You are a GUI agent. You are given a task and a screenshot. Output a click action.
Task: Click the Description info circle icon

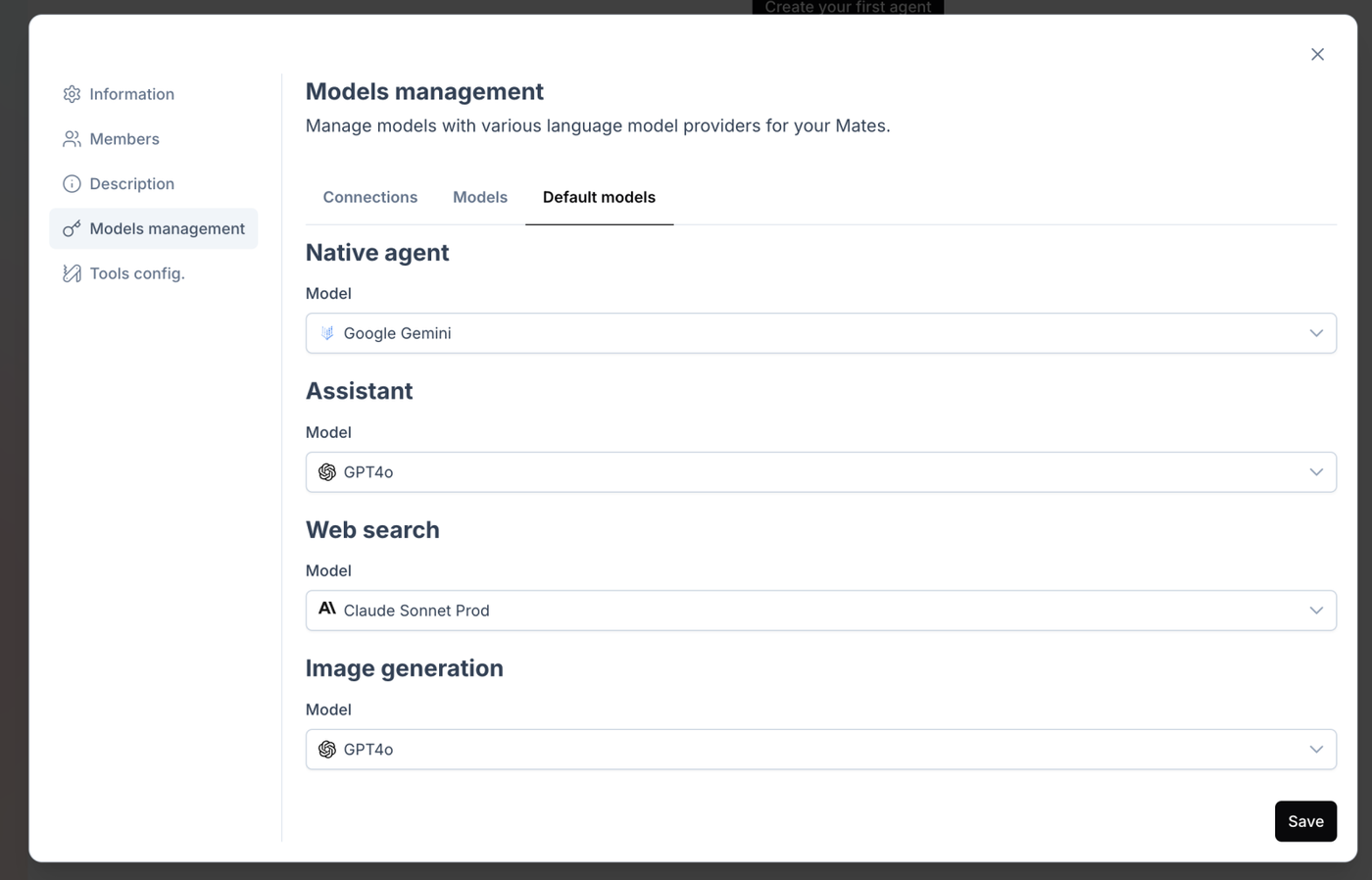pyautogui.click(x=72, y=184)
